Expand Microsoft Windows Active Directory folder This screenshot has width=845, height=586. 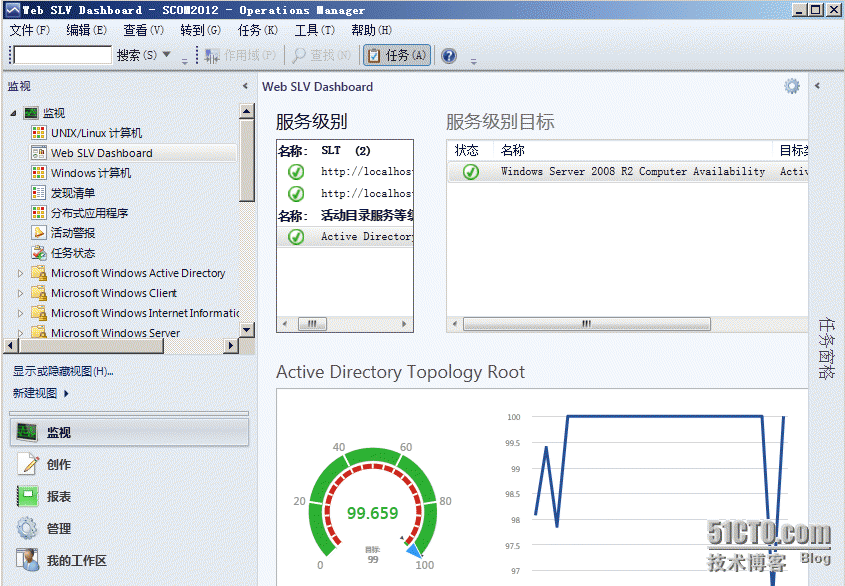click(x=20, y=273)
